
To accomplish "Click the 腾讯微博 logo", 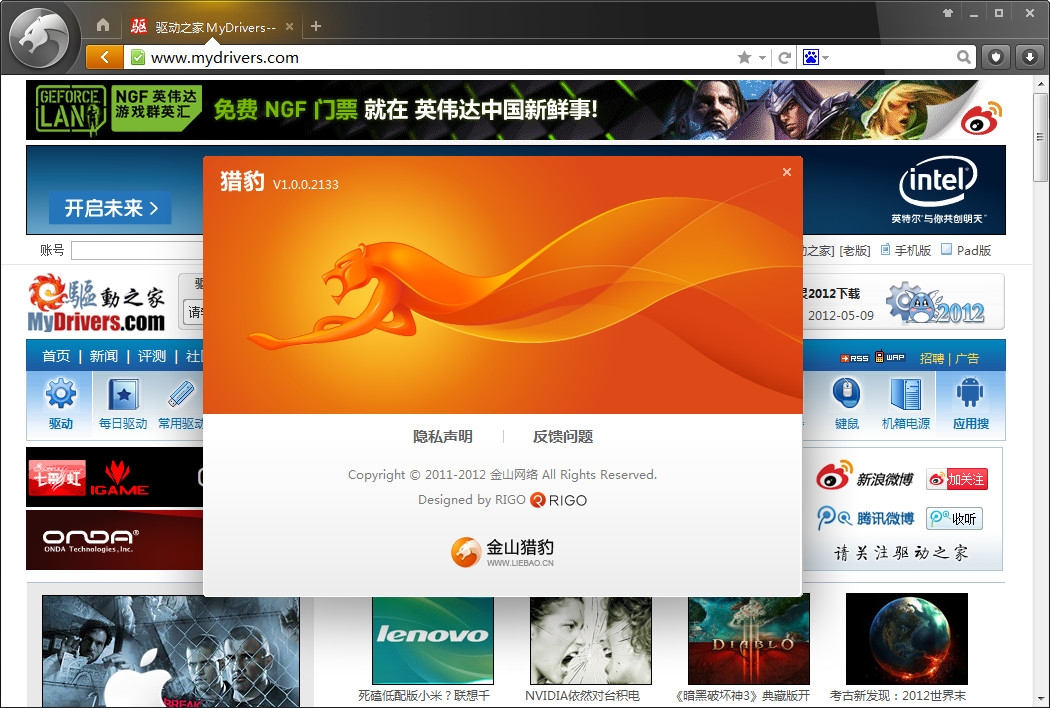I will (x=865, y=518).
